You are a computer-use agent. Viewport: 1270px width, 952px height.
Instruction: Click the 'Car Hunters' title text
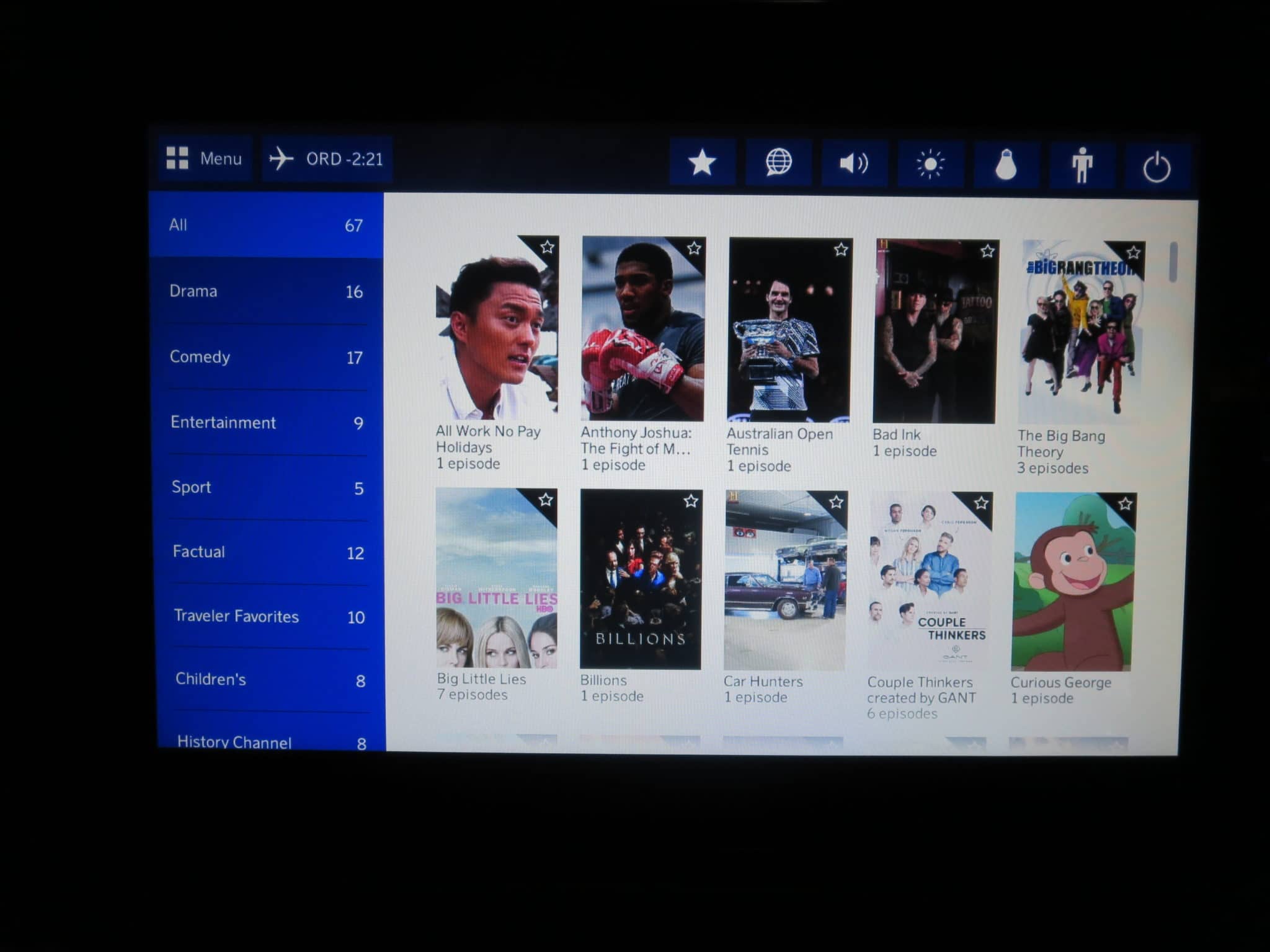[x=763, y=681]
